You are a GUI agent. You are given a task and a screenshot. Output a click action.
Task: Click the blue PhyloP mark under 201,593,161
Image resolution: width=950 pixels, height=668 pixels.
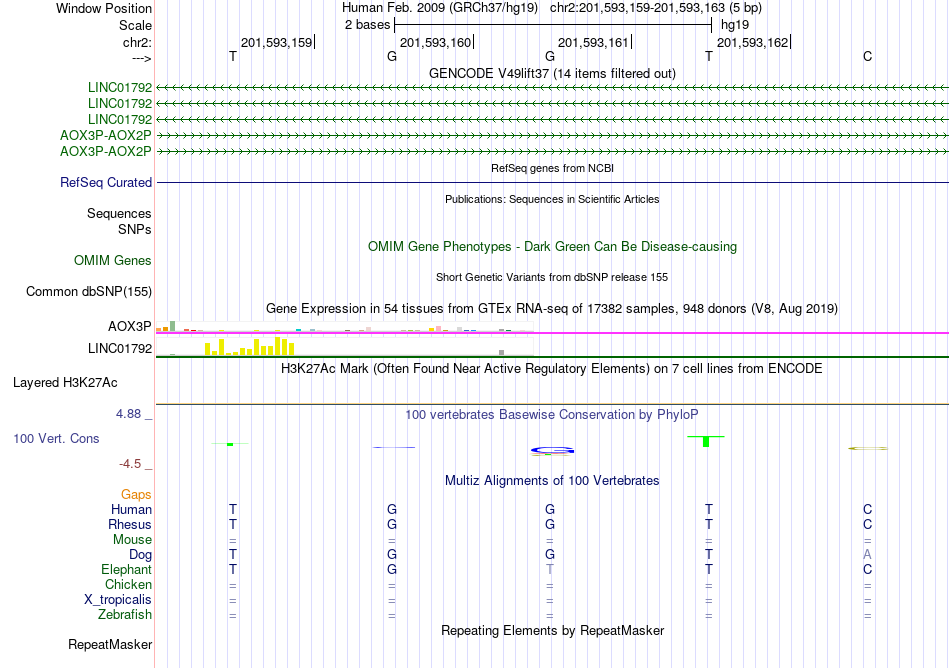(x=552, y=451)
